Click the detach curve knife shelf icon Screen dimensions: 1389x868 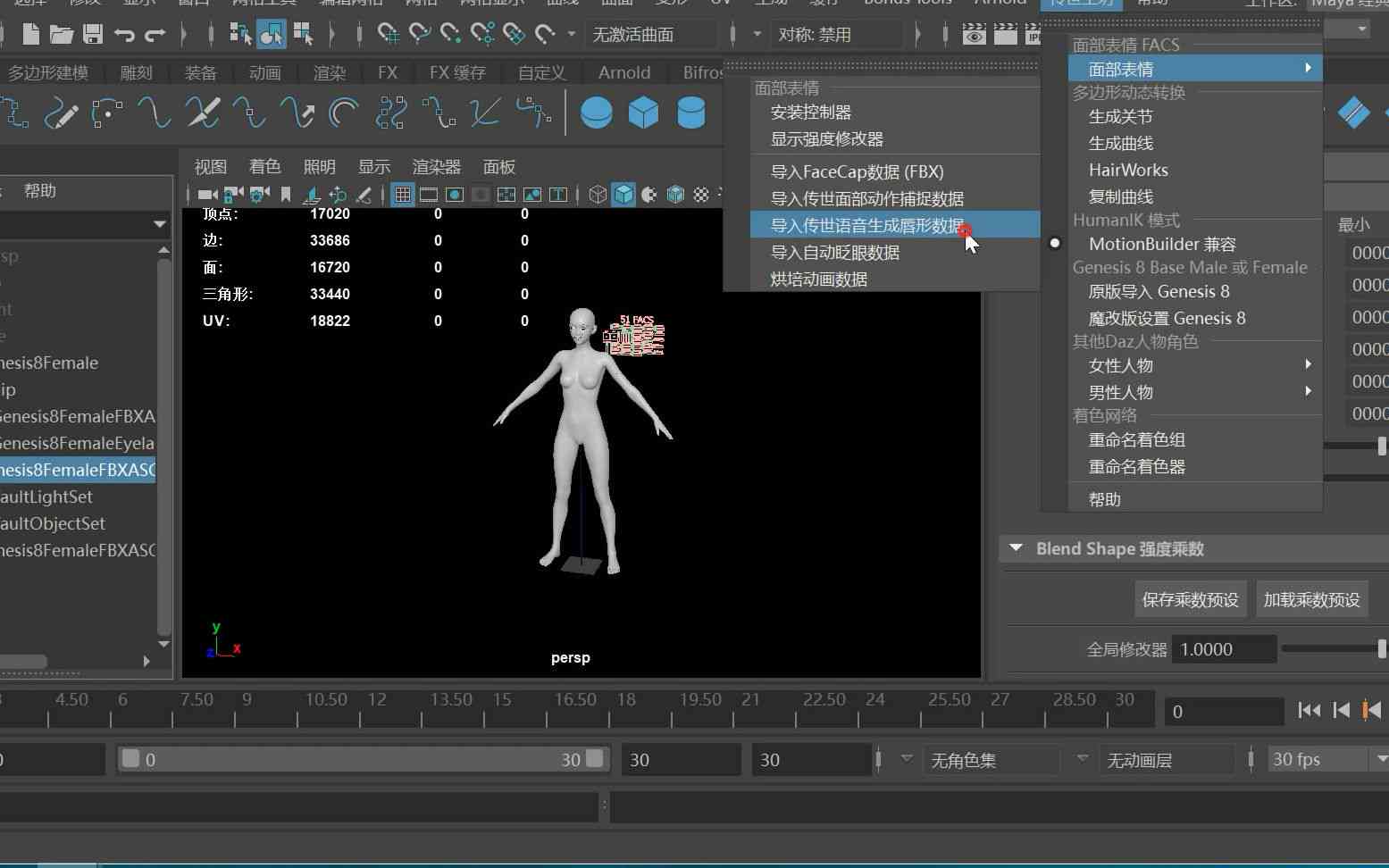(203, 113)
